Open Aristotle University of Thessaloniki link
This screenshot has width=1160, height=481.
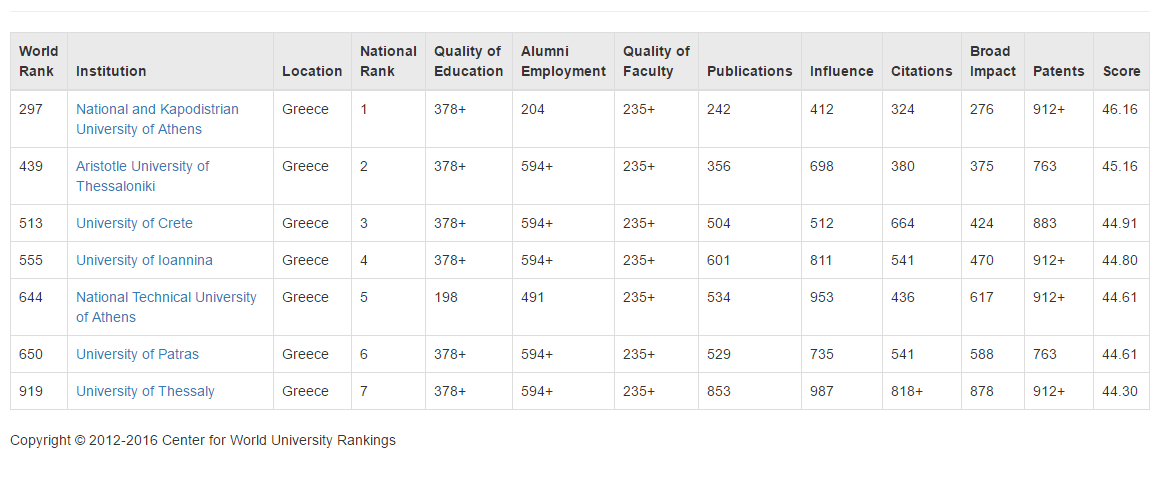(142, 176)
